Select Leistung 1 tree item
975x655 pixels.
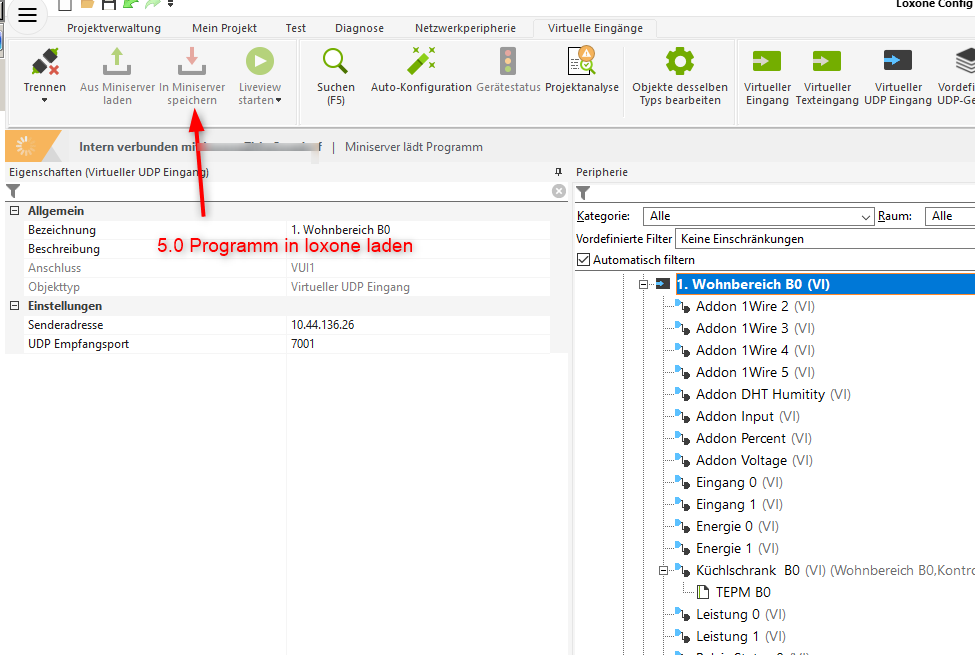741,636
